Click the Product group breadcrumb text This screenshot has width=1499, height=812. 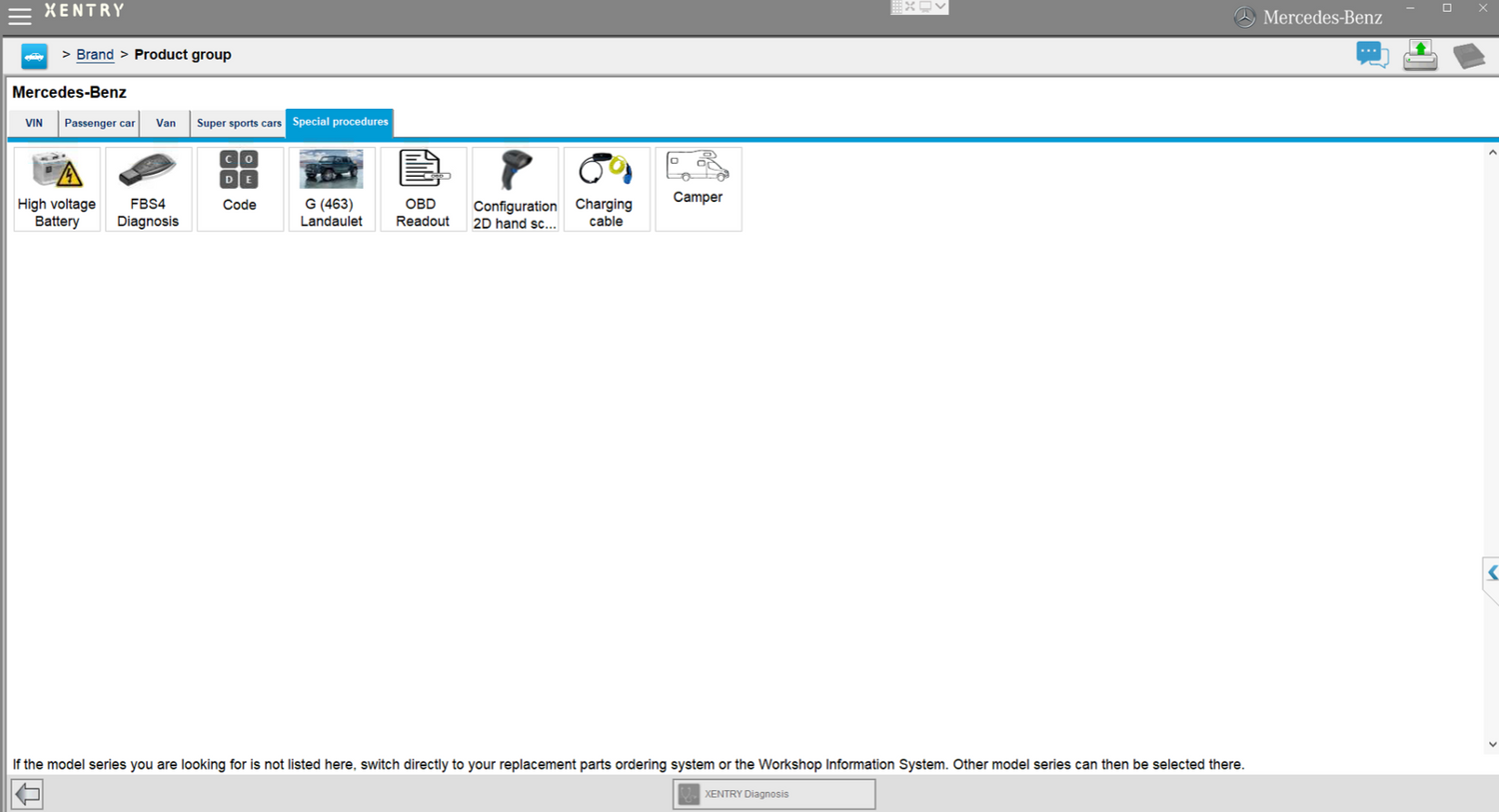point(183,55)
